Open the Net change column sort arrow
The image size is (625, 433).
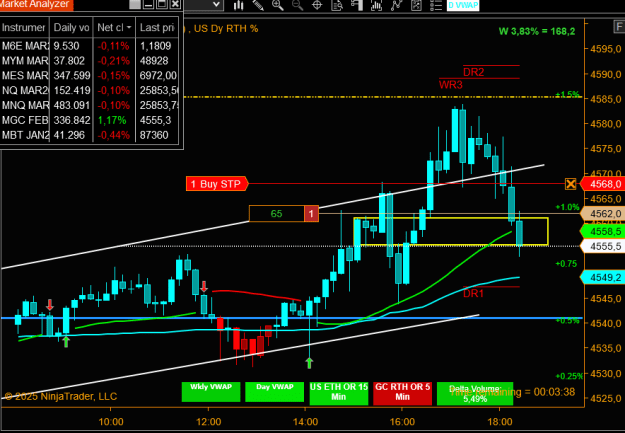(x=129, y=28)
